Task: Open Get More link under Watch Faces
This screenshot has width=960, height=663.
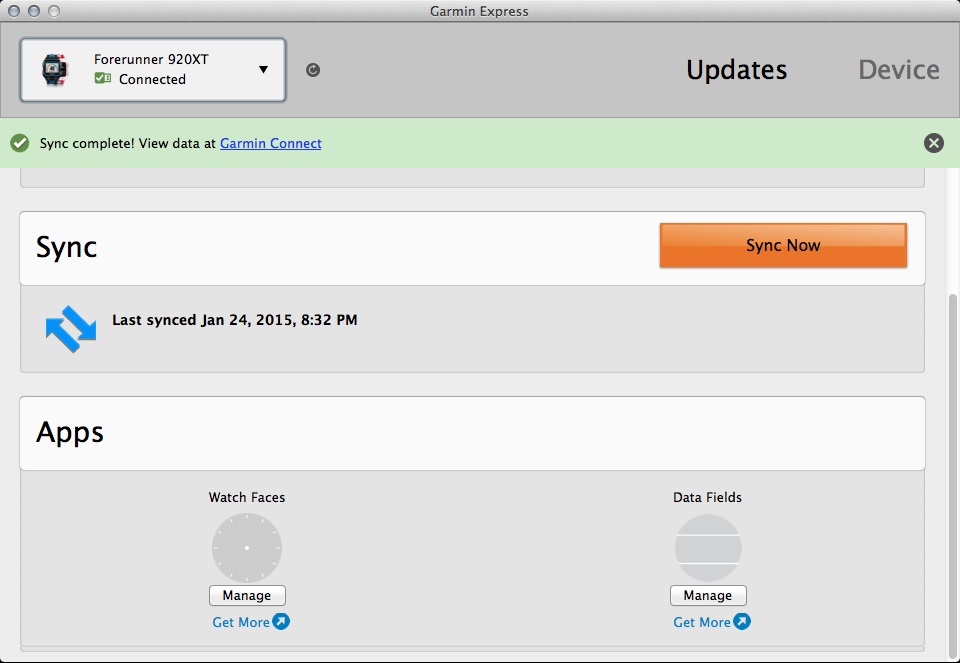Action: 241,622
